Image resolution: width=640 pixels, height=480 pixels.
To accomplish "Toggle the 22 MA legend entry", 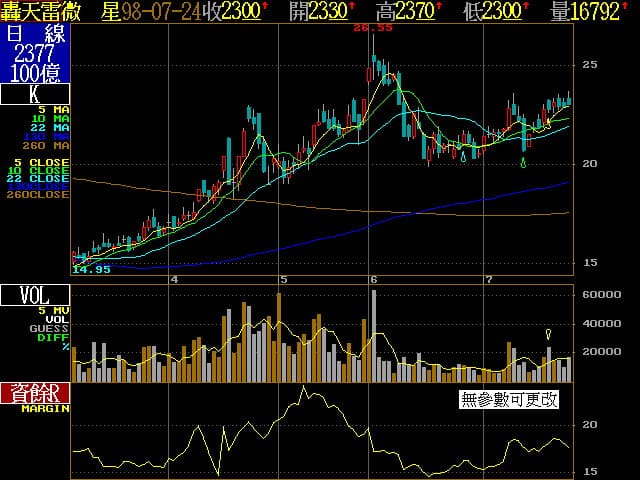I will point(55,128).
